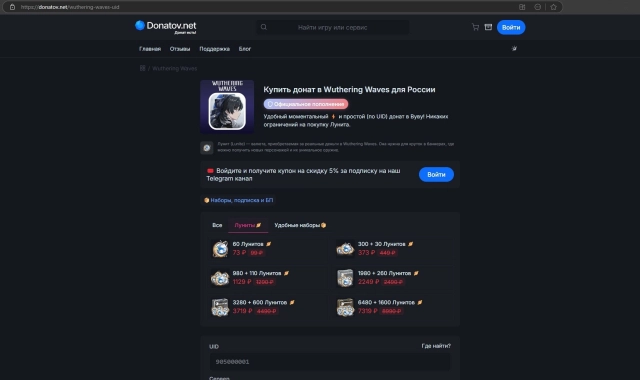Switch to the Удобные наборы tab
This screenshot has width=640, height=380.
click(300, 225)
